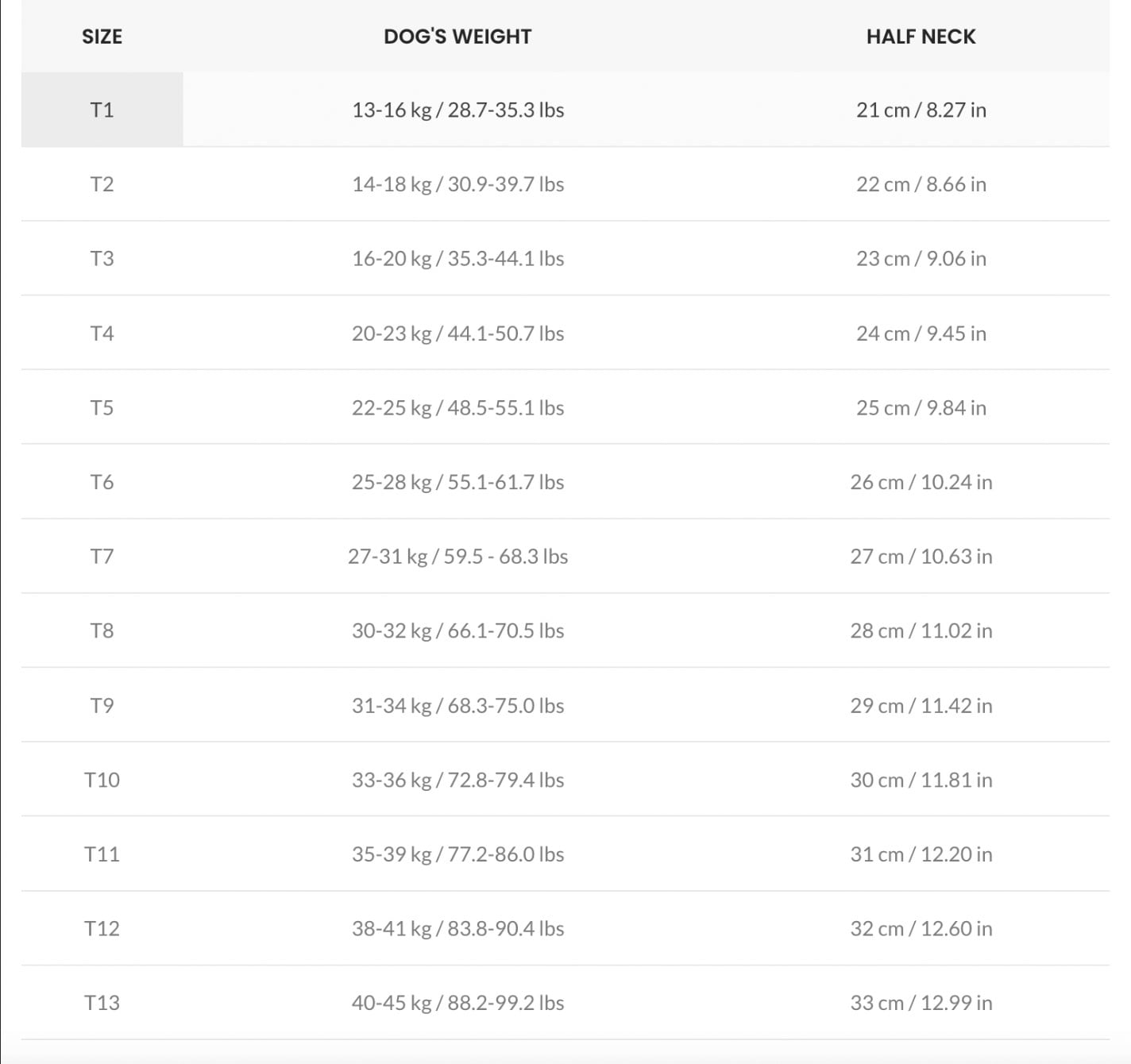Click the SIZE column header
The height and width of the screenshot is (1064, 1131).
point(102,37)
